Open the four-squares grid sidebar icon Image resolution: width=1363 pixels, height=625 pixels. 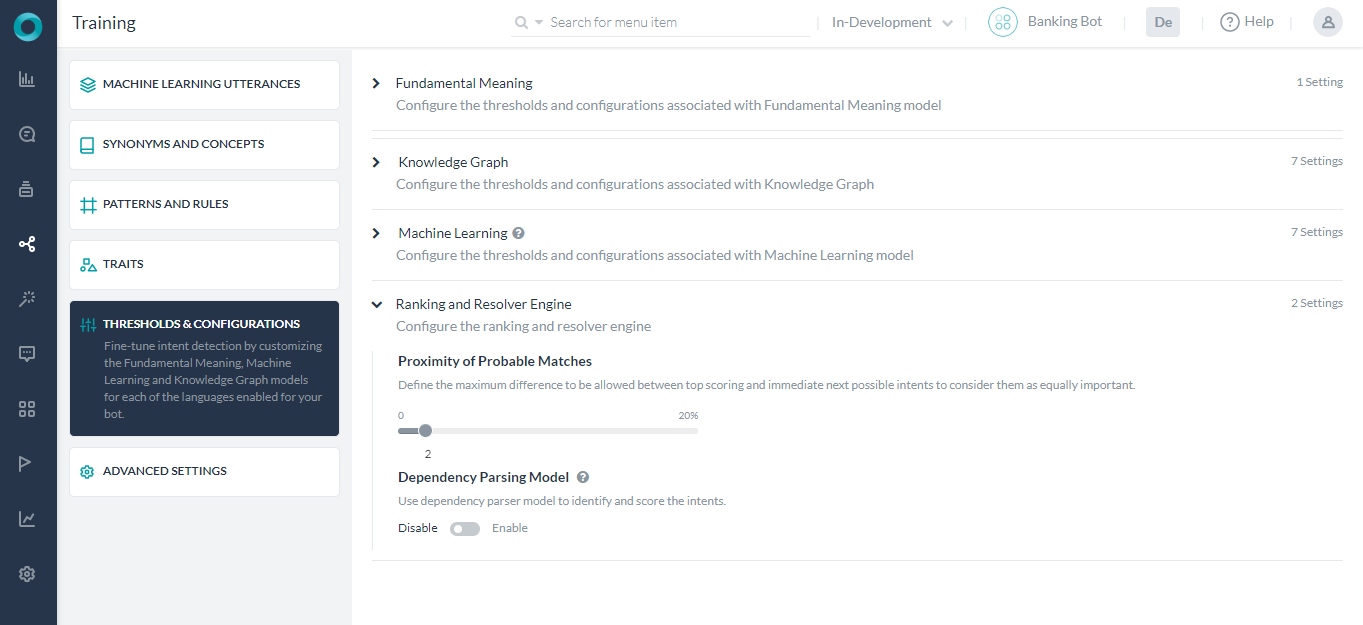pos(27,409)
